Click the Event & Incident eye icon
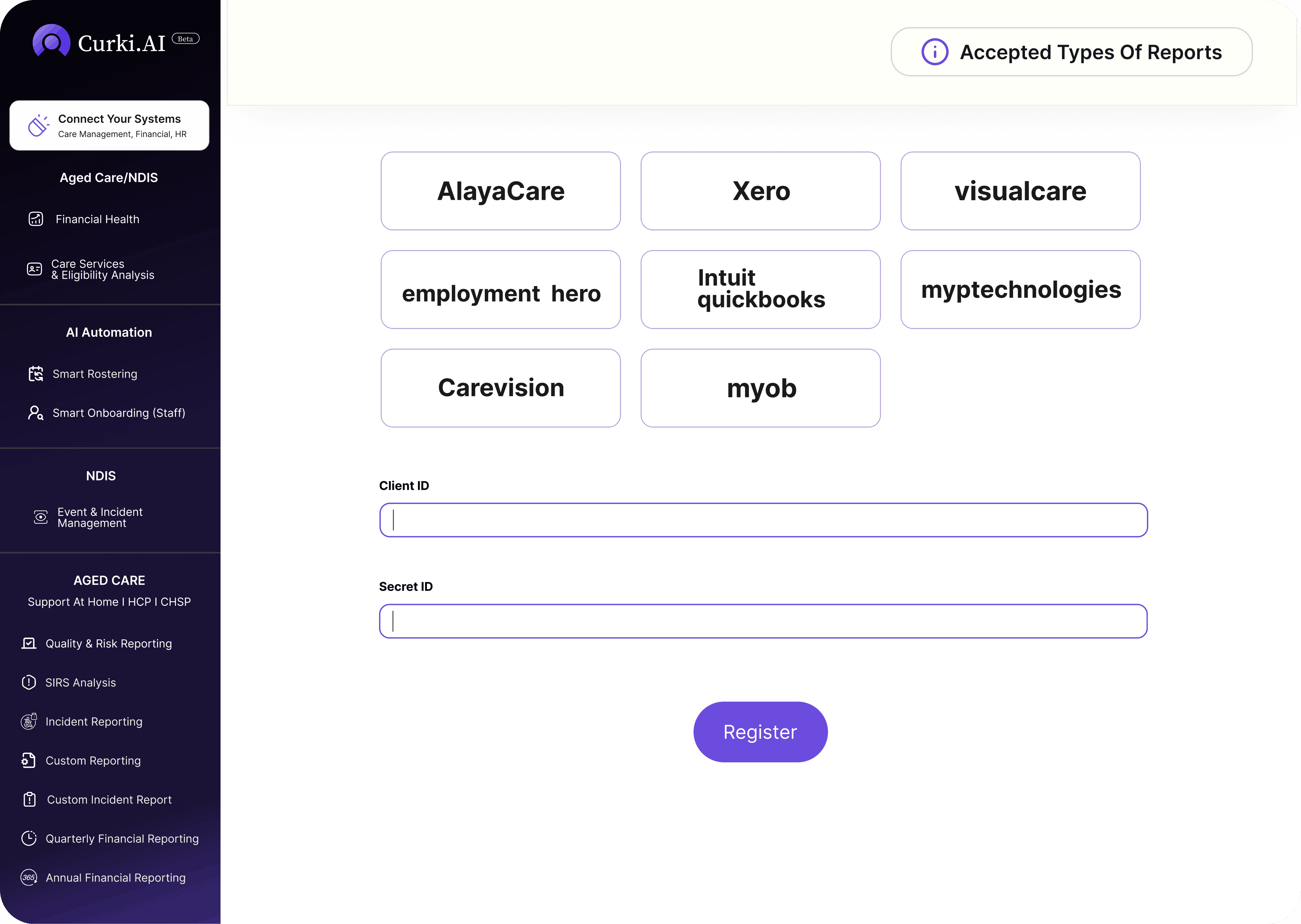The width and height of the screenshot is (1301, 924). [40, 517]
